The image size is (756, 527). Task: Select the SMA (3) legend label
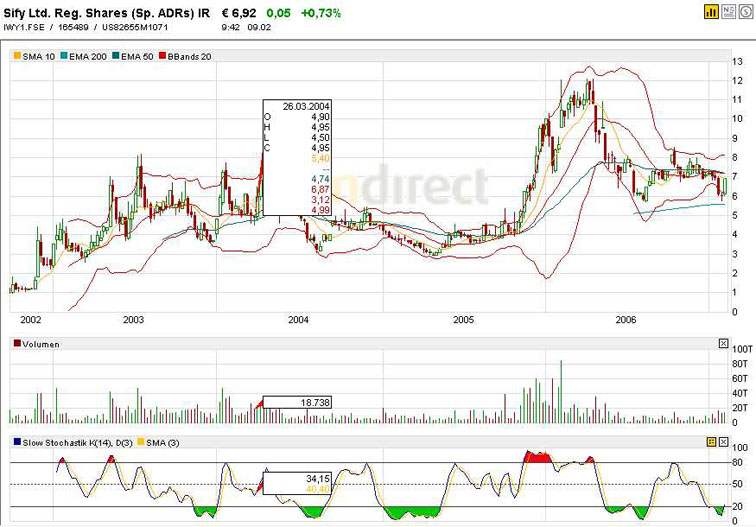click(162, 443)
